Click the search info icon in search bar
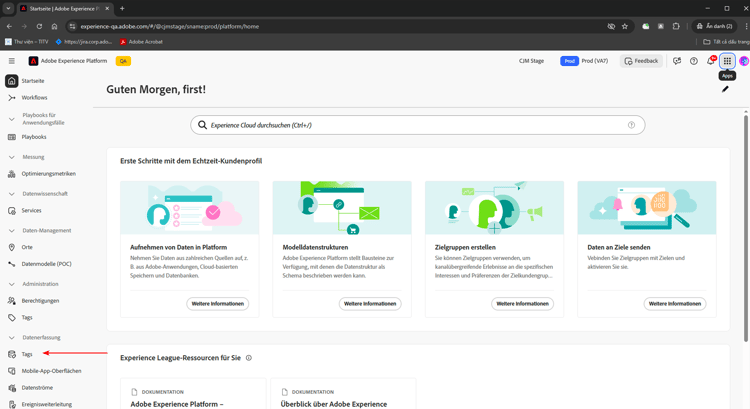Image resolution: width=750 pixels, height=409 pixels. coord(631,125)
